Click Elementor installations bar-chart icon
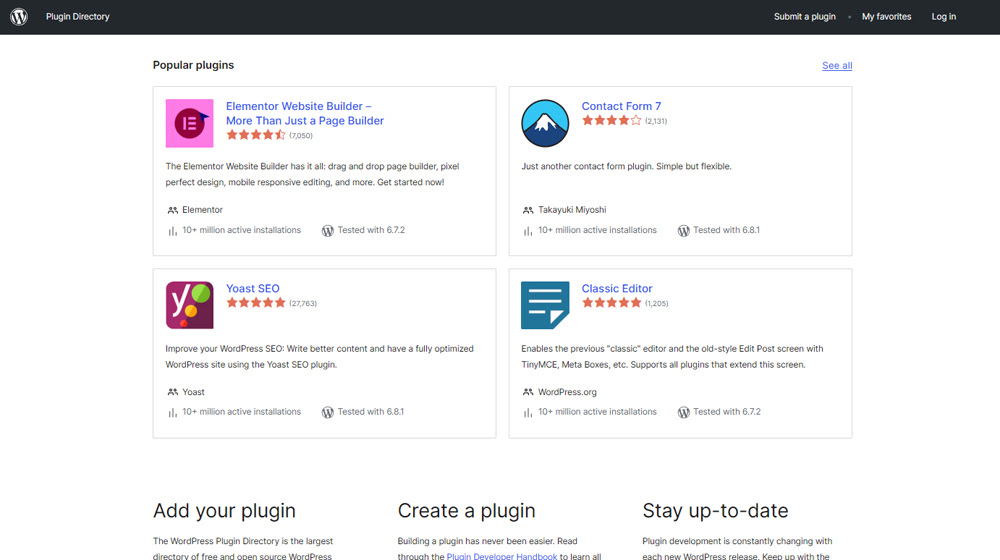The image size is (1000, 560). pos(172,231)
